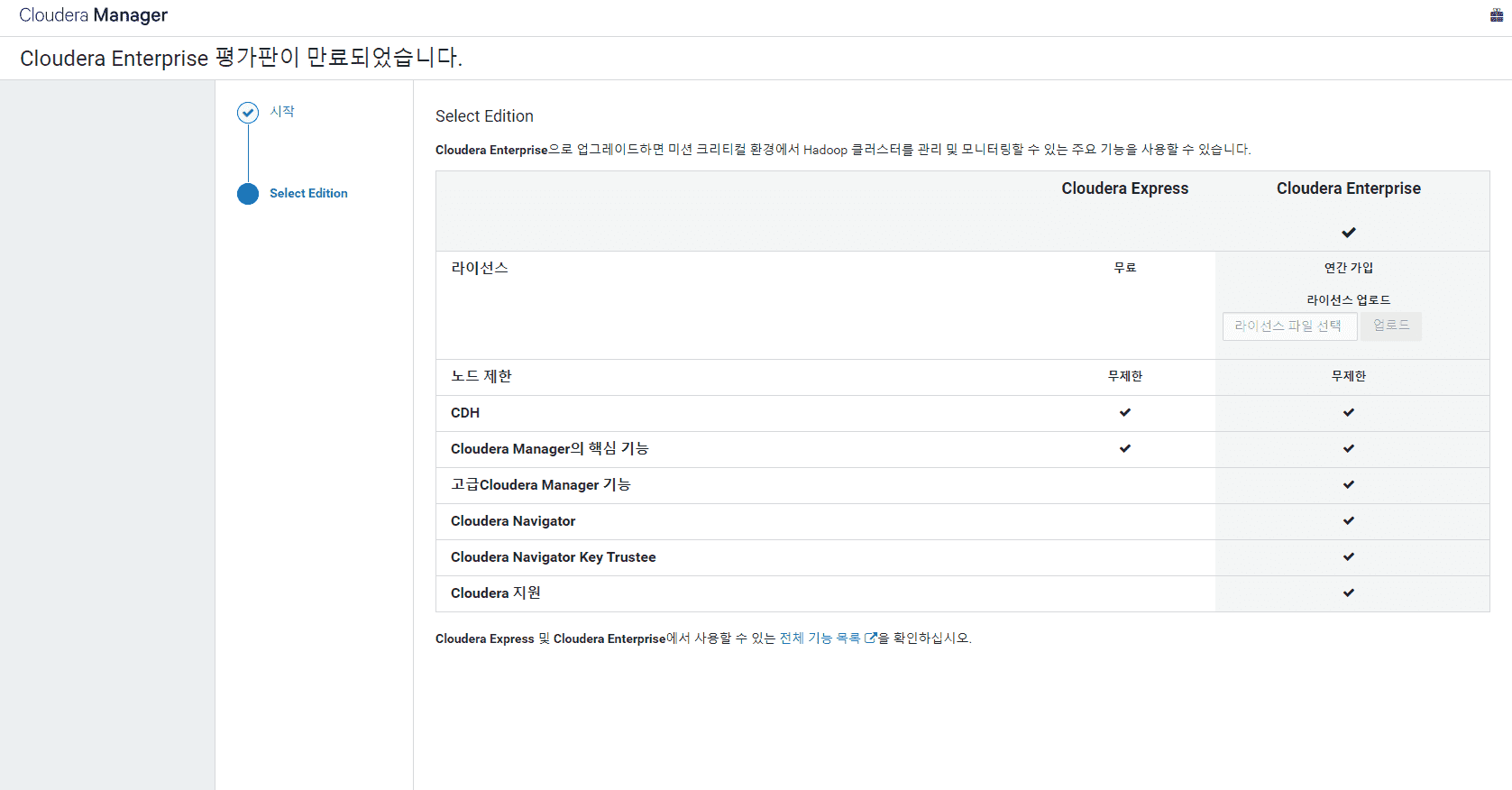The height and width of the screenshot is (790, 1512).
Task: Click the 무료 license value
Action: coord(1125,268)
